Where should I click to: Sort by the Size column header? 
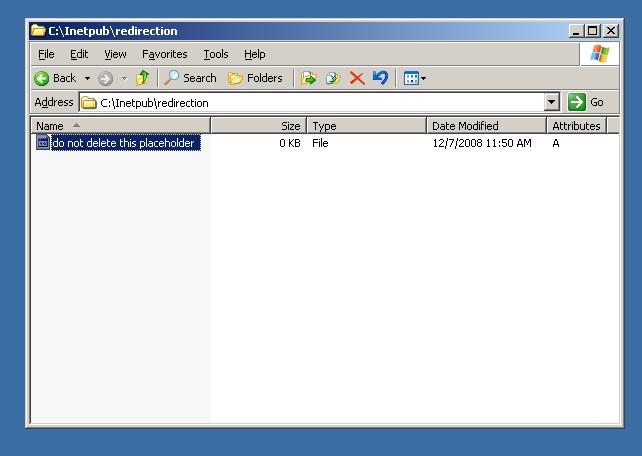[259, 126]
